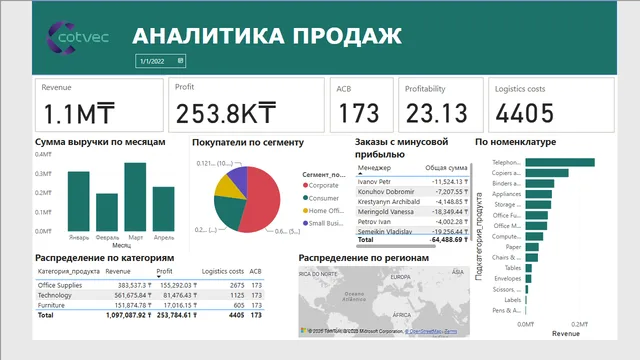Click the Small Busi... legend purple marker
Viewport: 640px width, 360px height.
(305, 223)
